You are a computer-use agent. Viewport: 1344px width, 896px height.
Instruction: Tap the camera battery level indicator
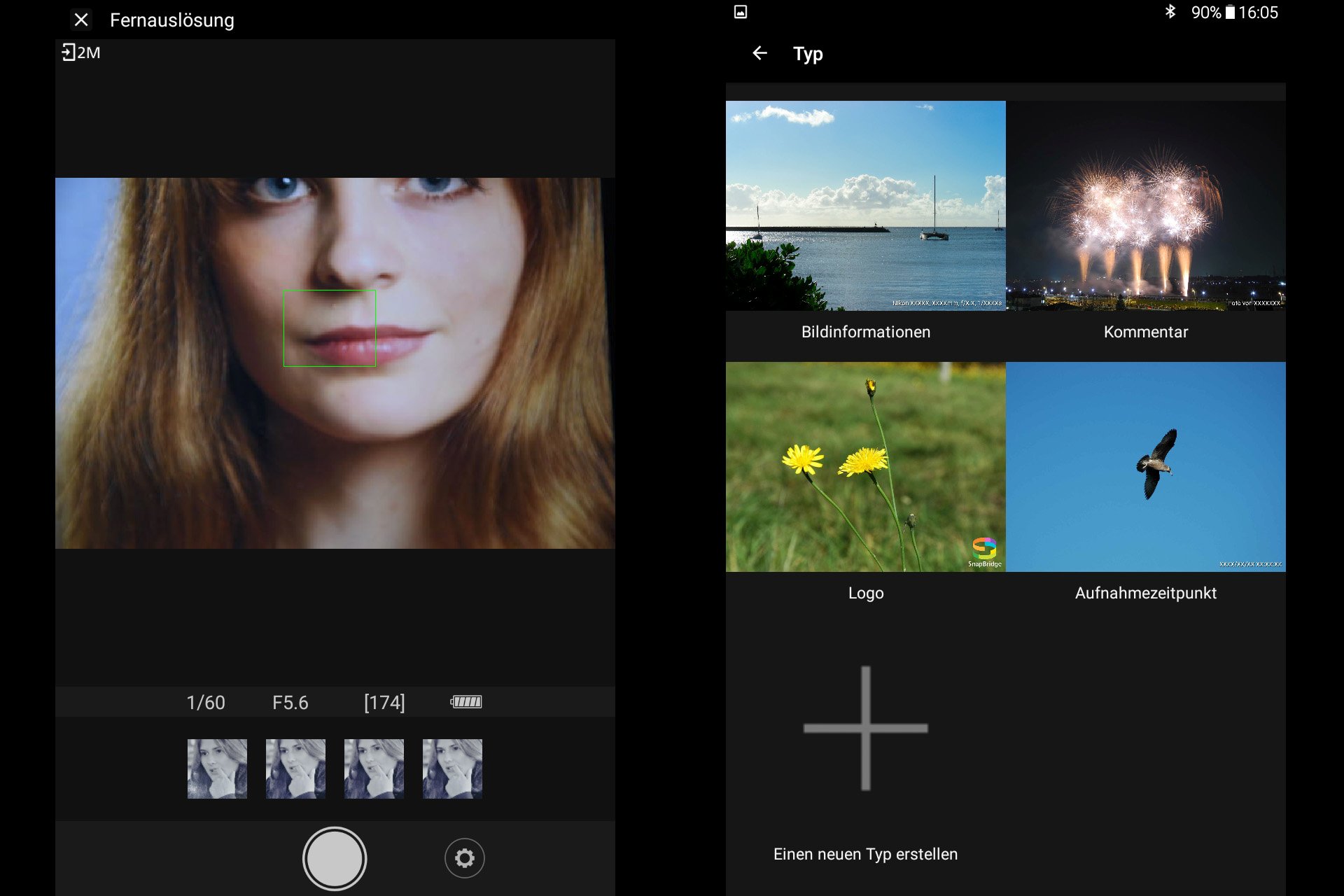tap(466, 701)
